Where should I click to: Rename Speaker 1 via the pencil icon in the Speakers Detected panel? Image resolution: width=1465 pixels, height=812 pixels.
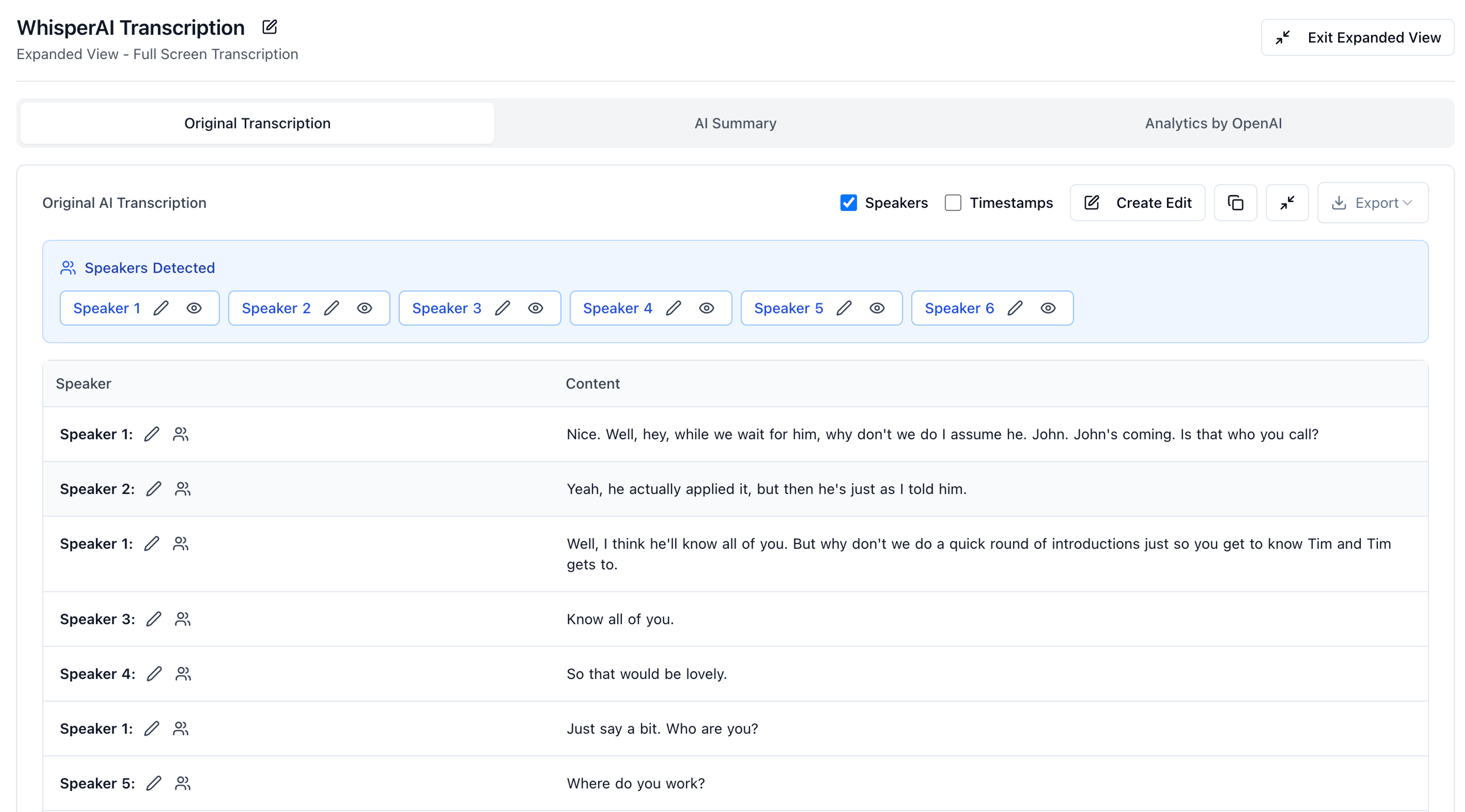tap(161, 308)
